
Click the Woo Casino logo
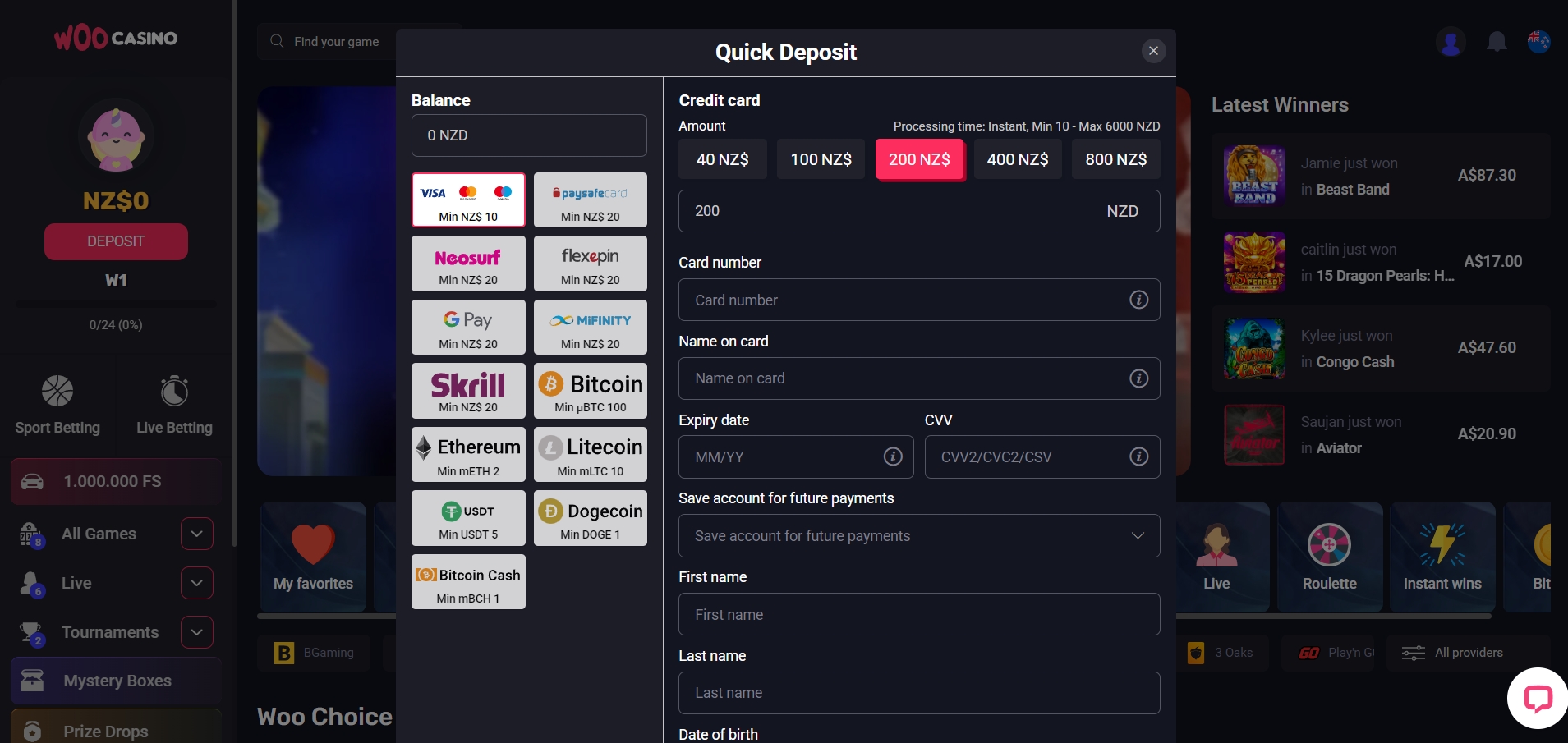click(x=116, y=38)
